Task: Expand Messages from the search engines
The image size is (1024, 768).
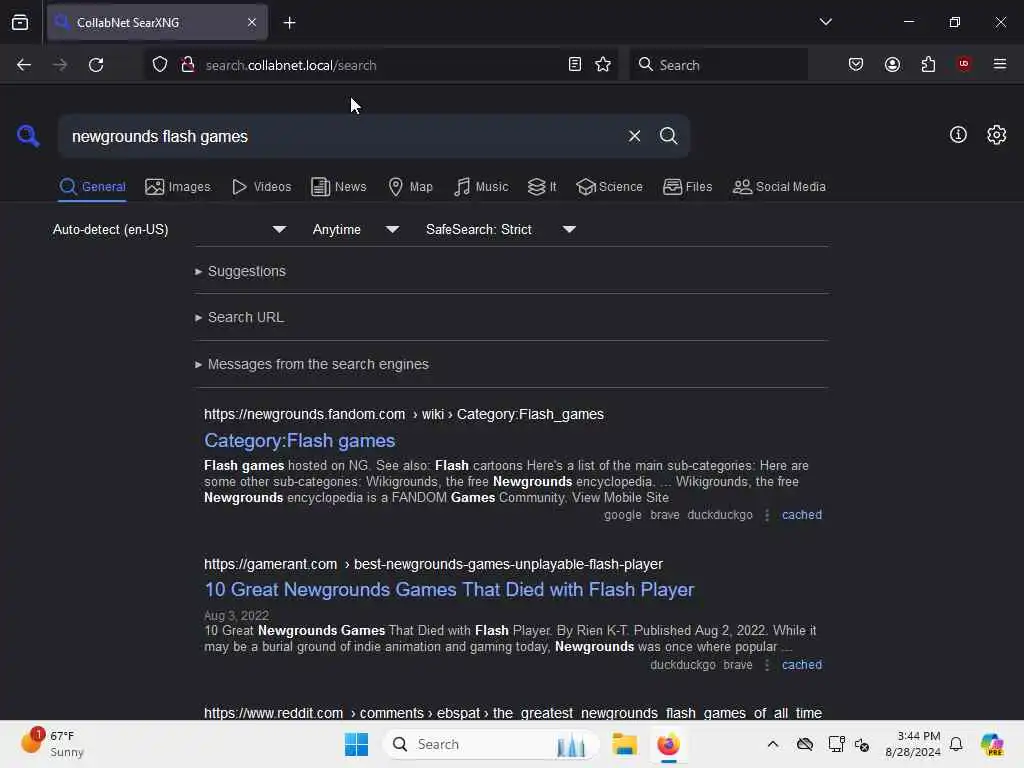Action: [x=312, y=364]
